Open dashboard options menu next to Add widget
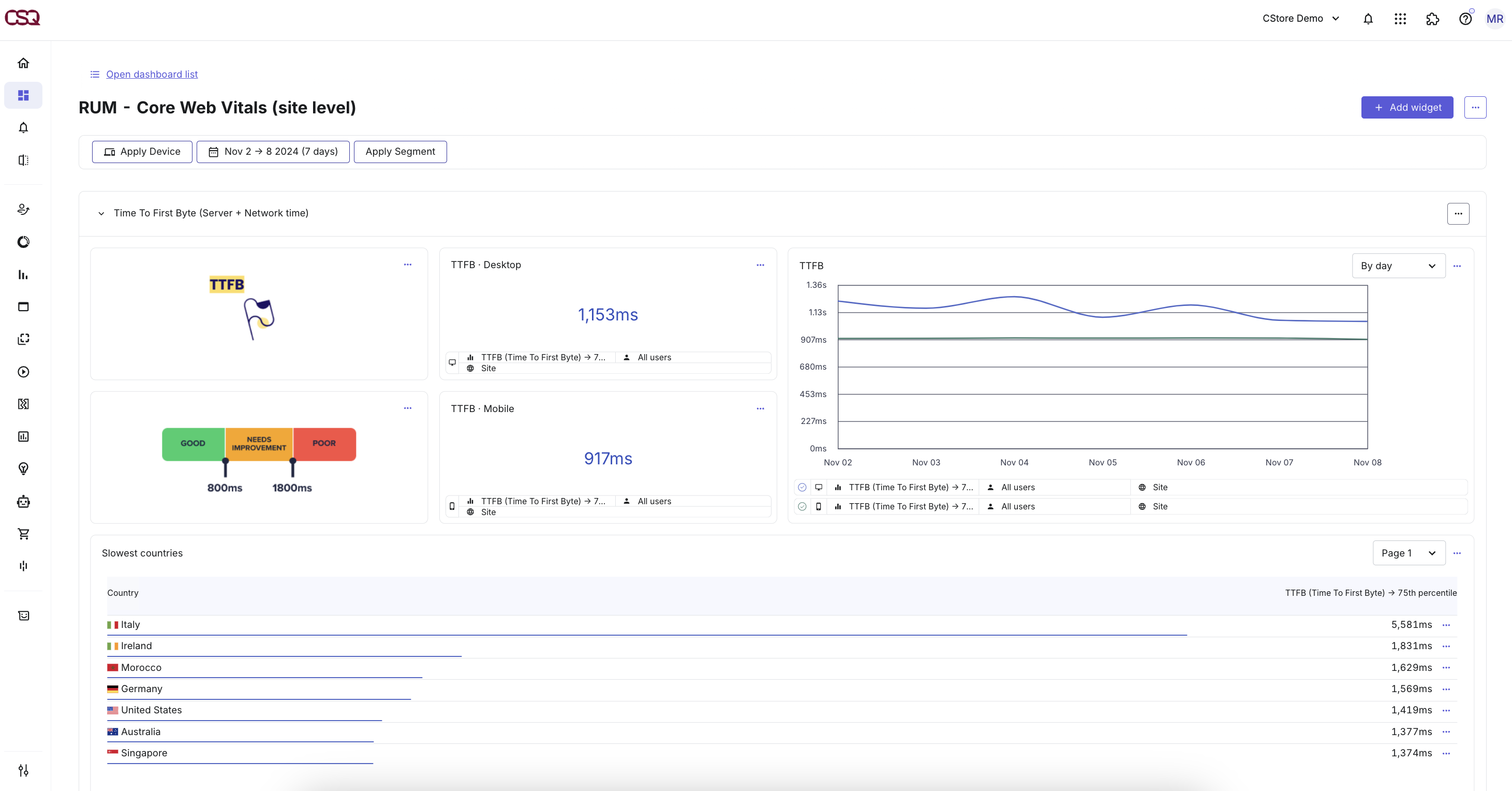 tap(1475, 108)
